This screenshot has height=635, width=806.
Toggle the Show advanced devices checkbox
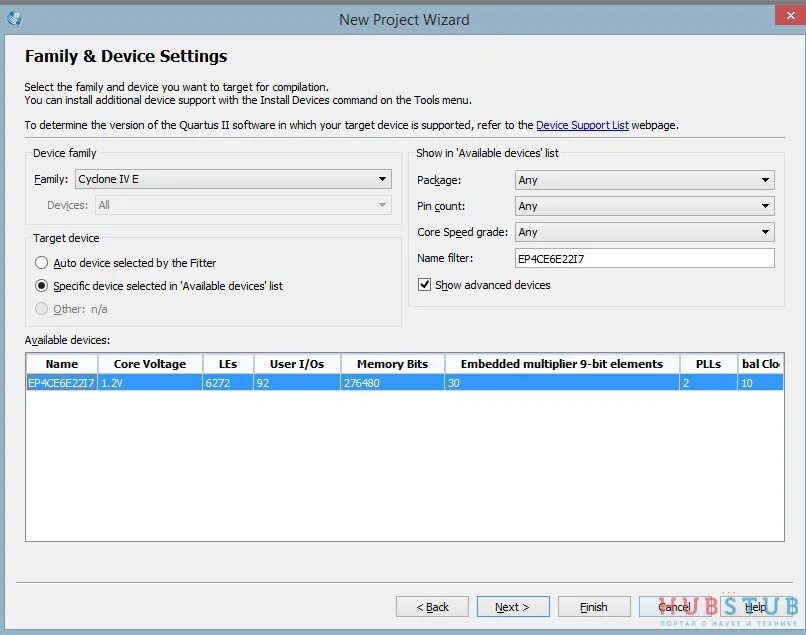pos(424,285)
